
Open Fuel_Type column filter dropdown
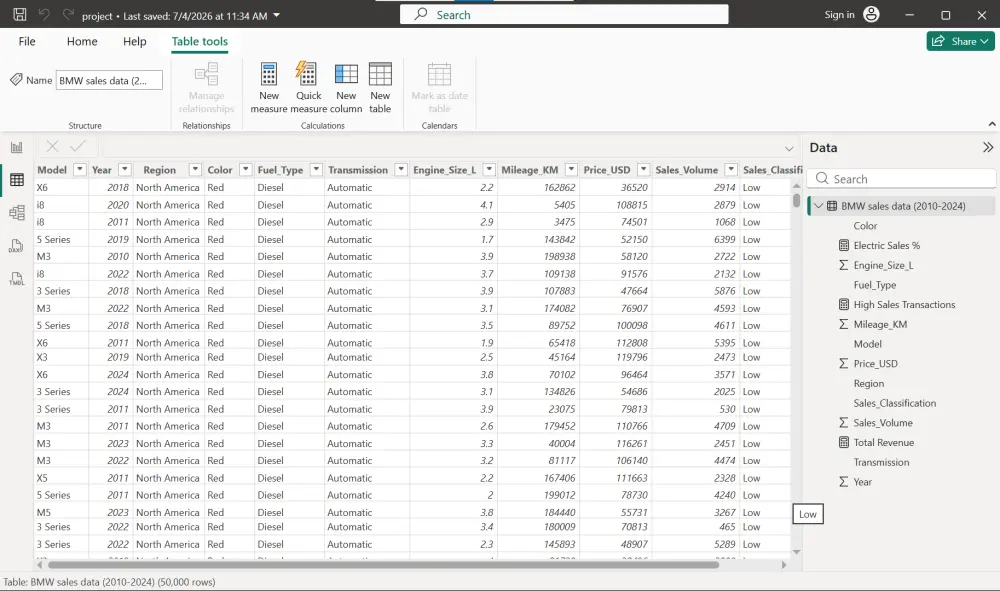(316, 170)
